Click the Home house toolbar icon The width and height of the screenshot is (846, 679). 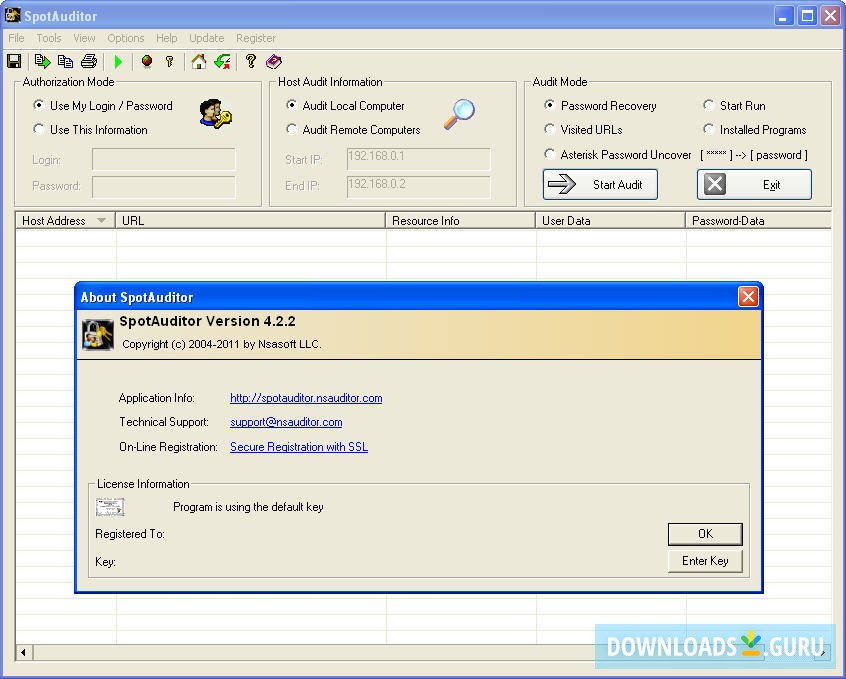[199, 61]
